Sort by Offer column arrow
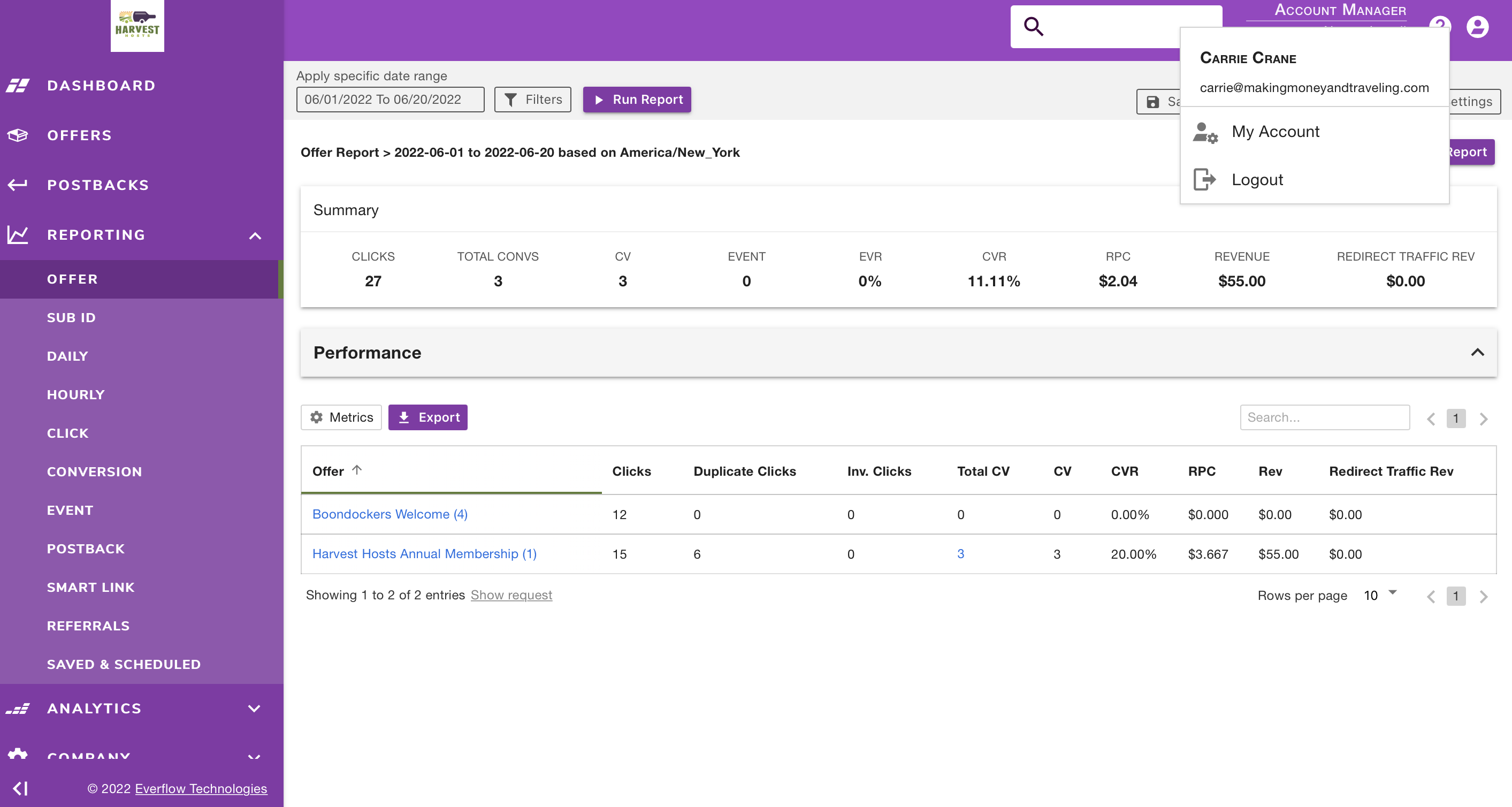 pyautogui.click(x=357, y=470)
